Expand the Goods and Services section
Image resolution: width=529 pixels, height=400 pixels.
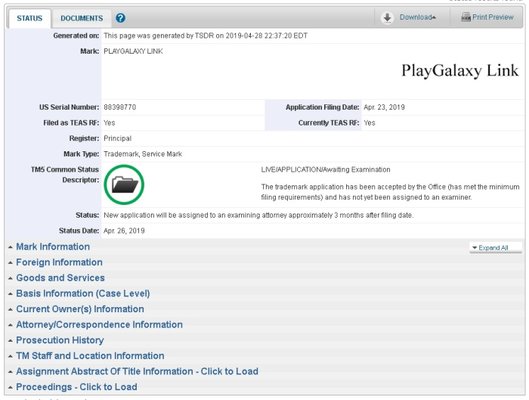click(60, 278)
